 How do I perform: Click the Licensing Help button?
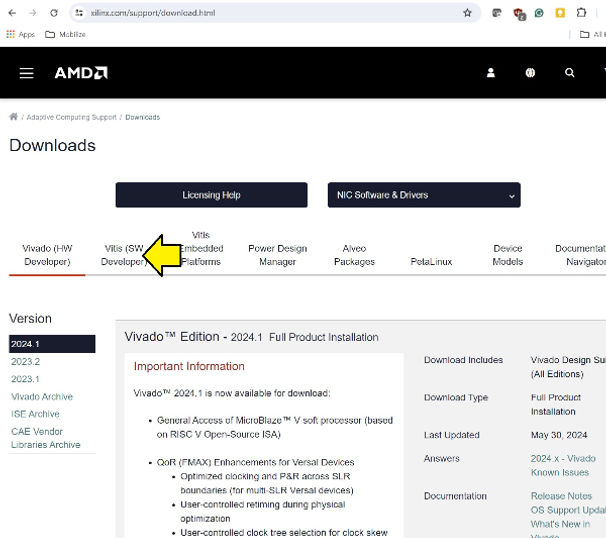[x=211, y=195]
